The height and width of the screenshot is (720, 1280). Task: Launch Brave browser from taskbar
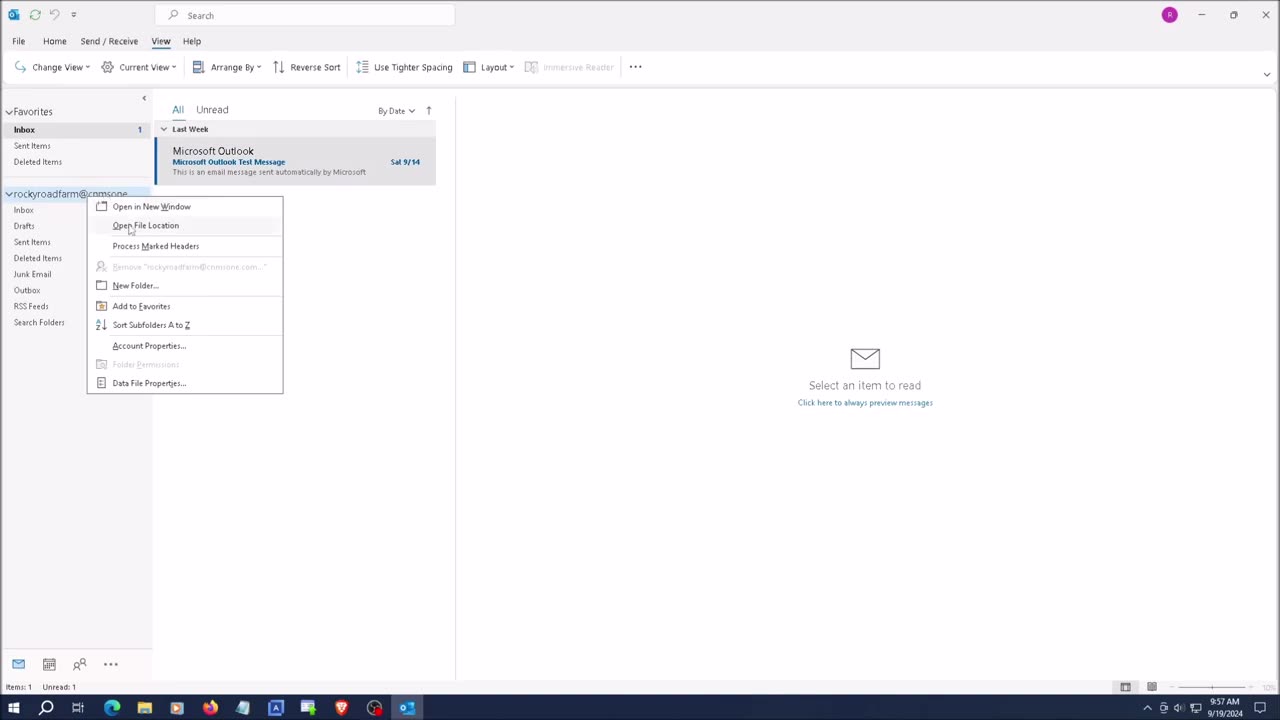point(341,708)
